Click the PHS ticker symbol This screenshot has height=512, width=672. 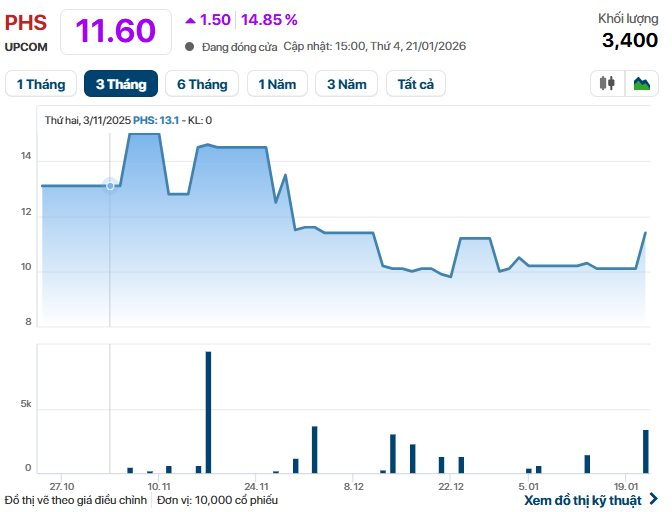[26, 22]
